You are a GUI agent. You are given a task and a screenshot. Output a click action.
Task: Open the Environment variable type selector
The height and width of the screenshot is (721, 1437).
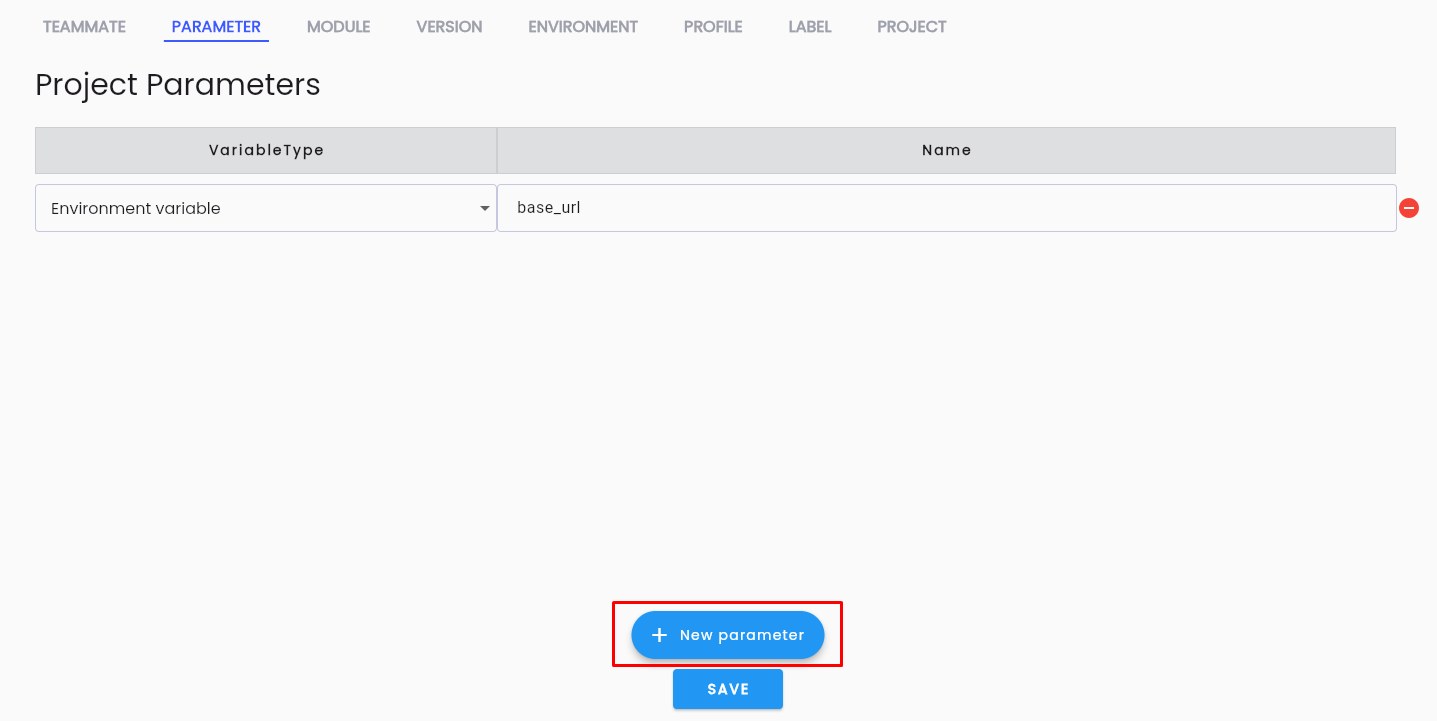pyautogui.click(x=265, y=208)
